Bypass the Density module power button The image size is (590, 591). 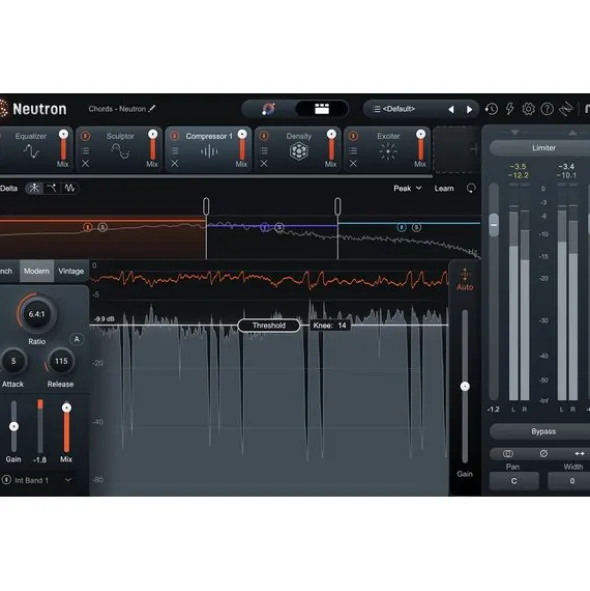click(264, 136)
